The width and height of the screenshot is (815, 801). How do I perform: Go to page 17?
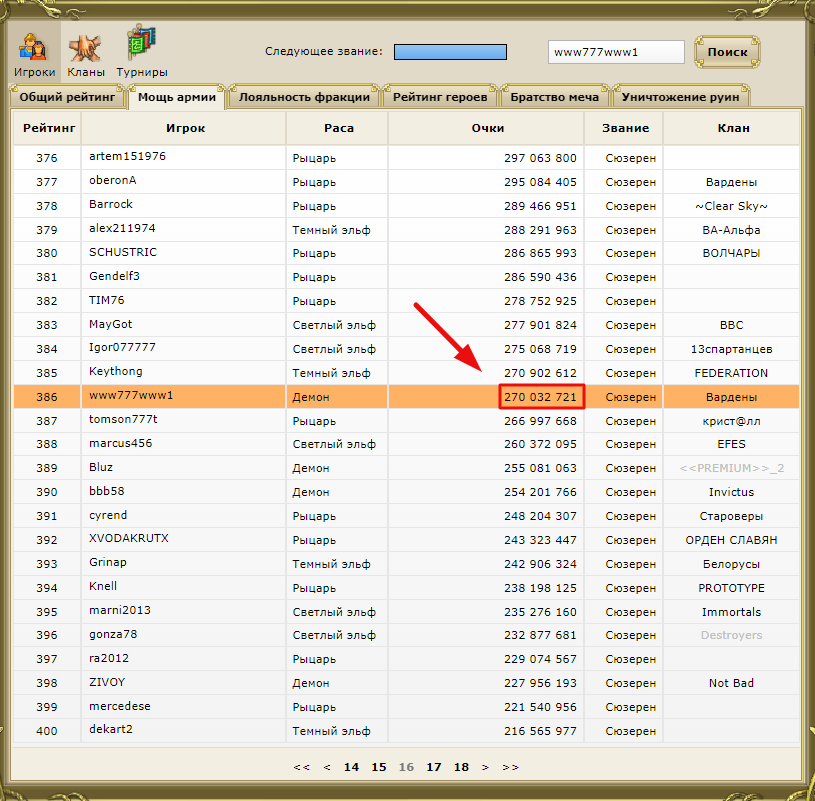click(x=433, y=767)
